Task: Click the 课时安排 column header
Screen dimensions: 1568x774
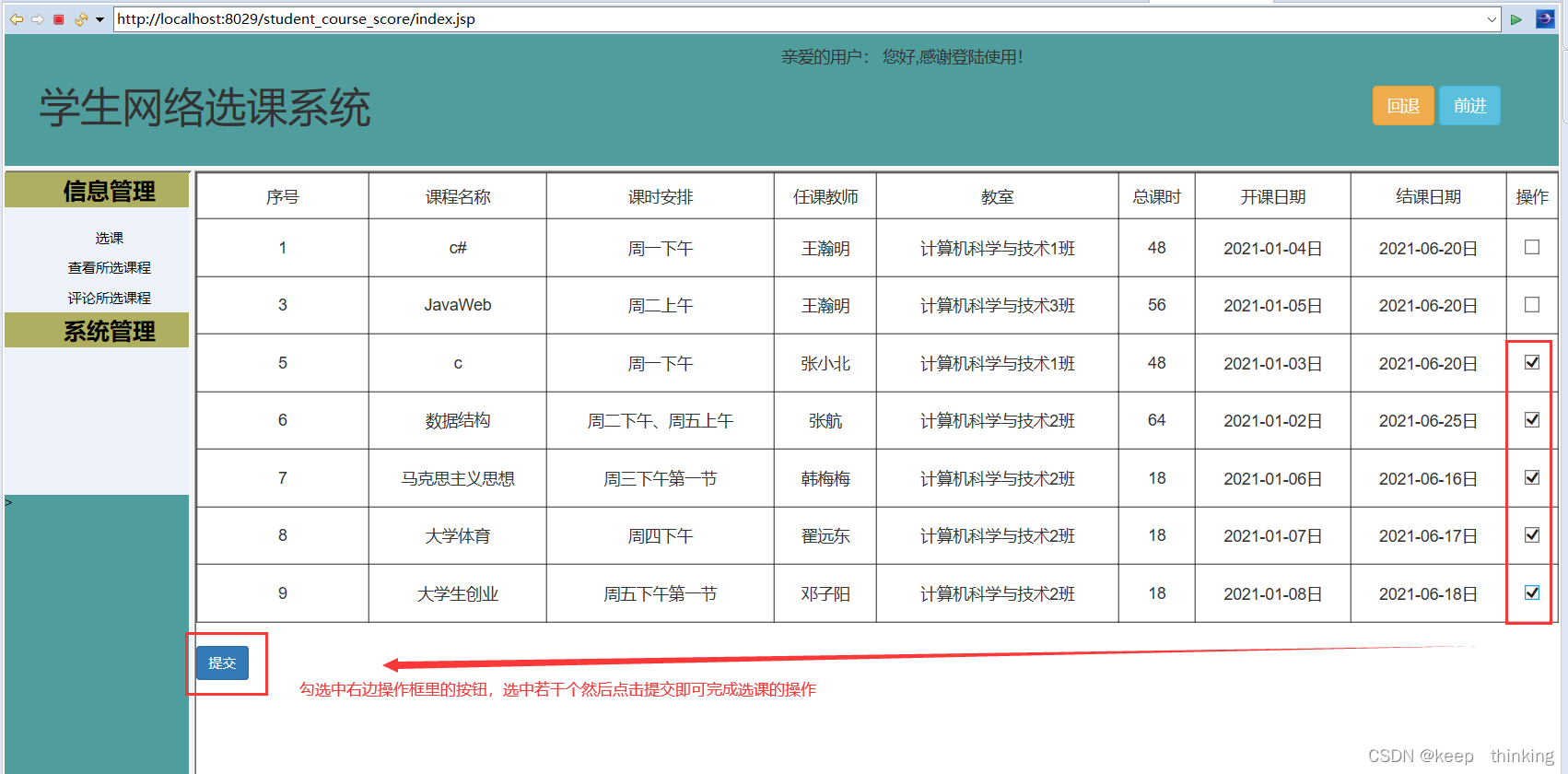Action: pos(661,196)
